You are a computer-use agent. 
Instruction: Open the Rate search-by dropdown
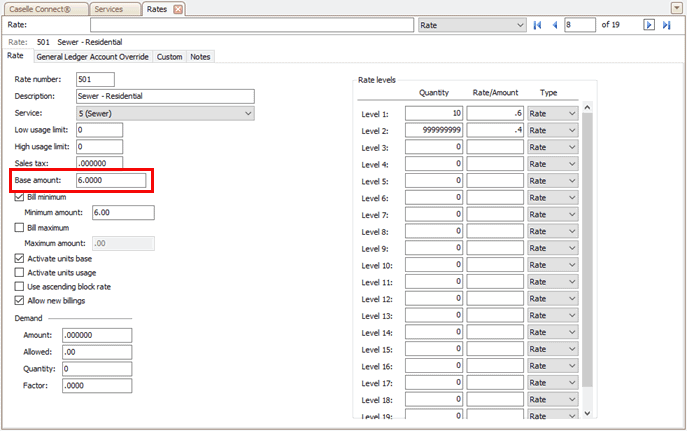(x=520, y=25)
